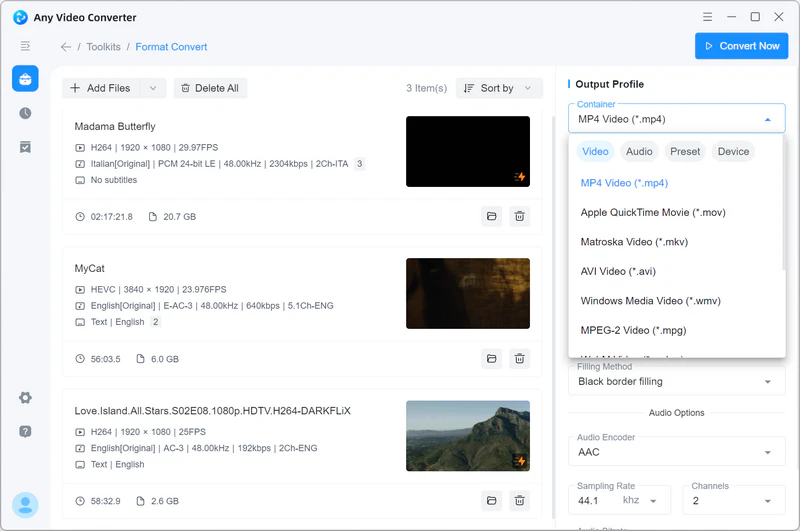Screen dimensions: 800x531
Task: Delete the Love.Island video item
Action: [519, 500]
